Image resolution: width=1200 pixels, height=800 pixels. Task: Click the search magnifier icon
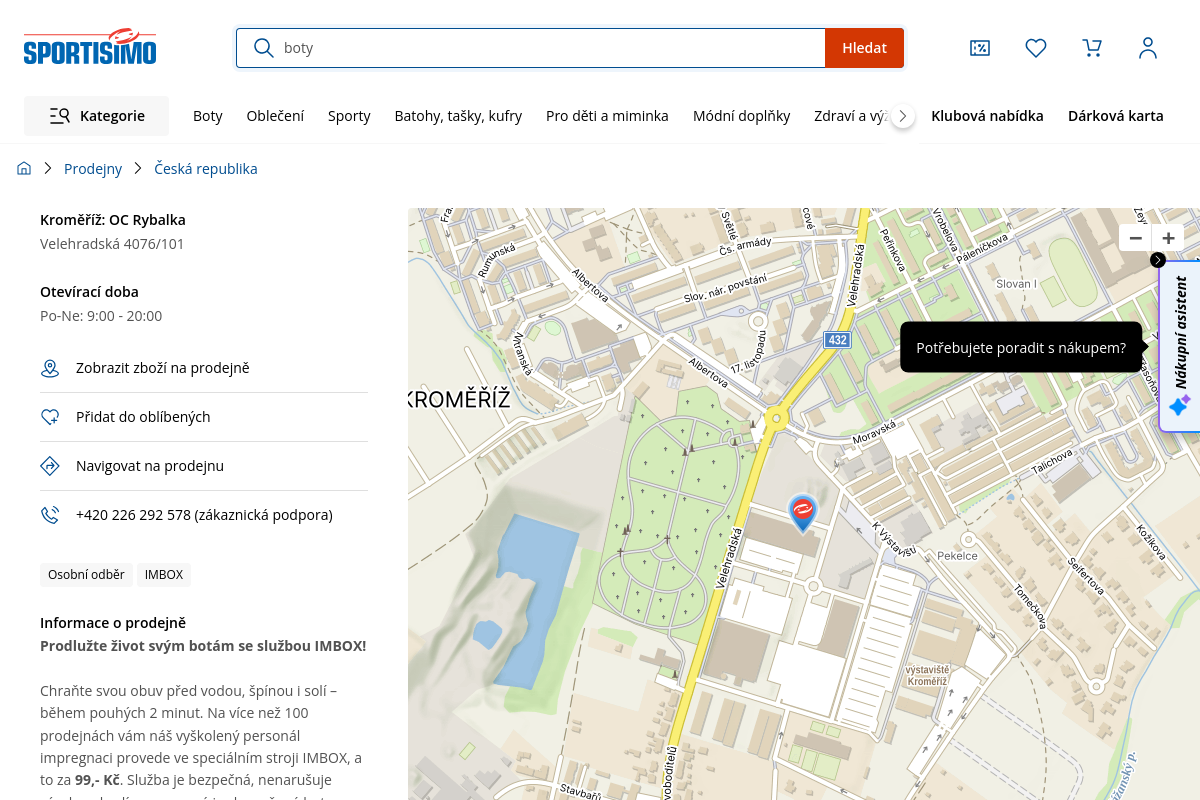click(x=264, y=48)
